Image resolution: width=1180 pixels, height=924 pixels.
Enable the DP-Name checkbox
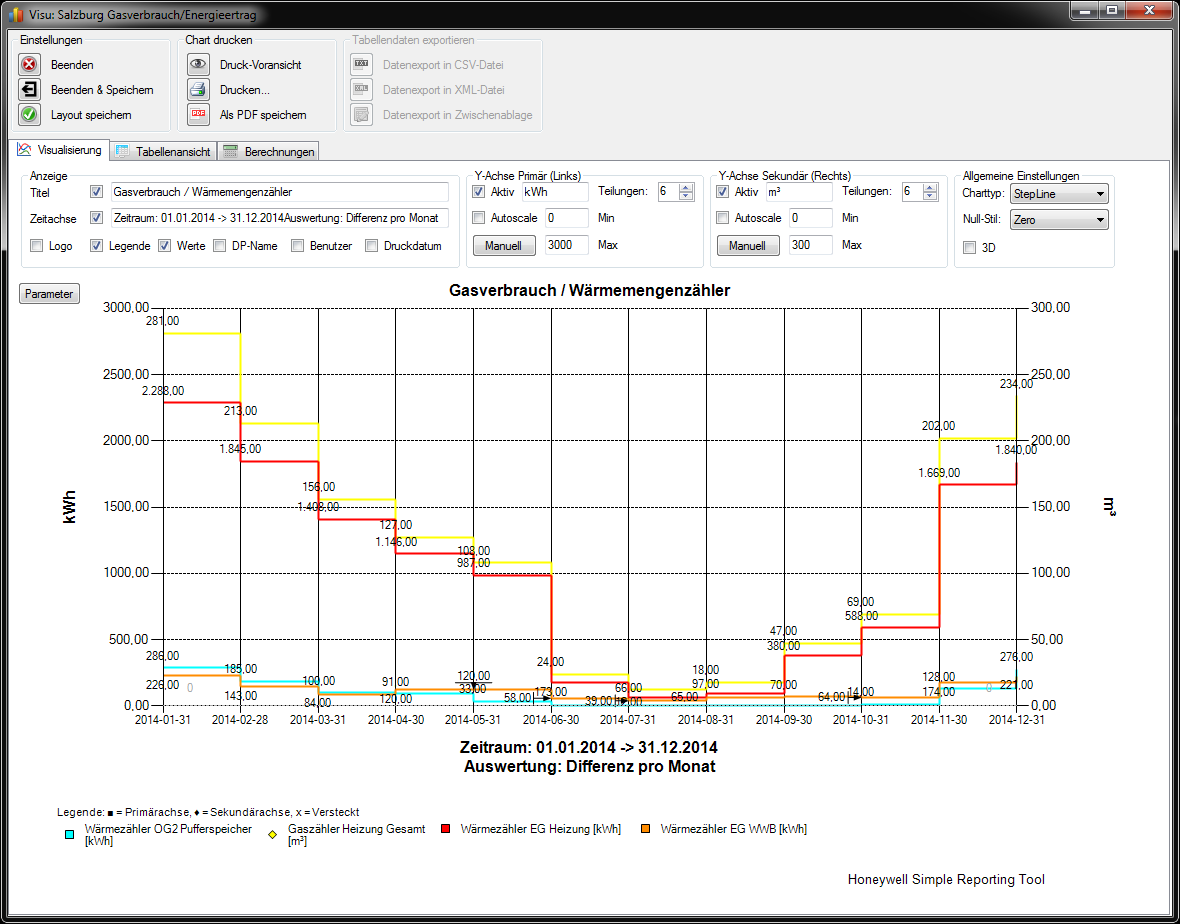click(220, 245)
